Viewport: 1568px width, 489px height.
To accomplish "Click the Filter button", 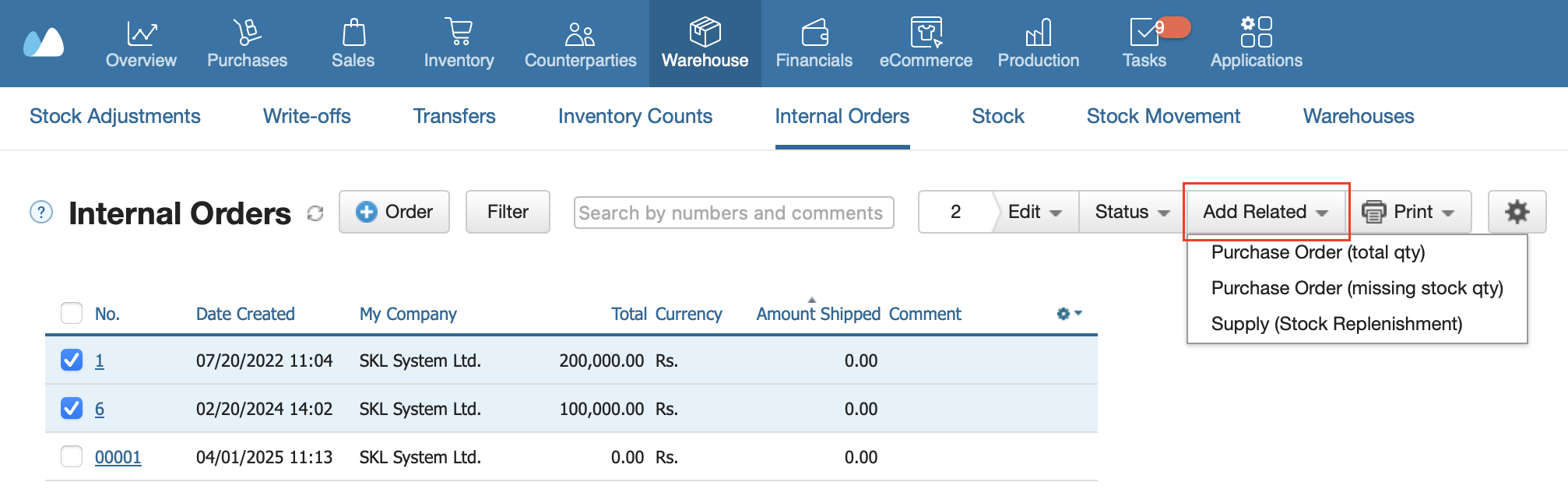I will 508,212.
